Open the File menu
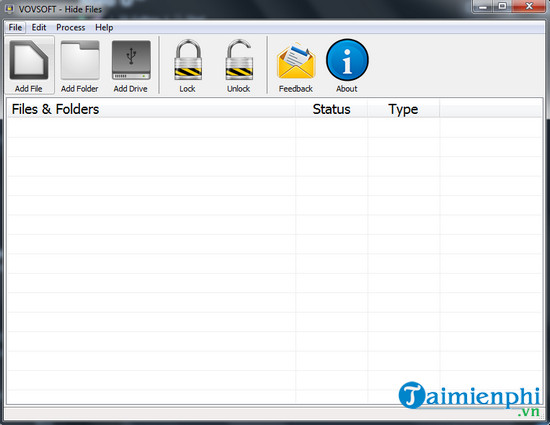Screen dimensions: 550x425 (15, 27)
